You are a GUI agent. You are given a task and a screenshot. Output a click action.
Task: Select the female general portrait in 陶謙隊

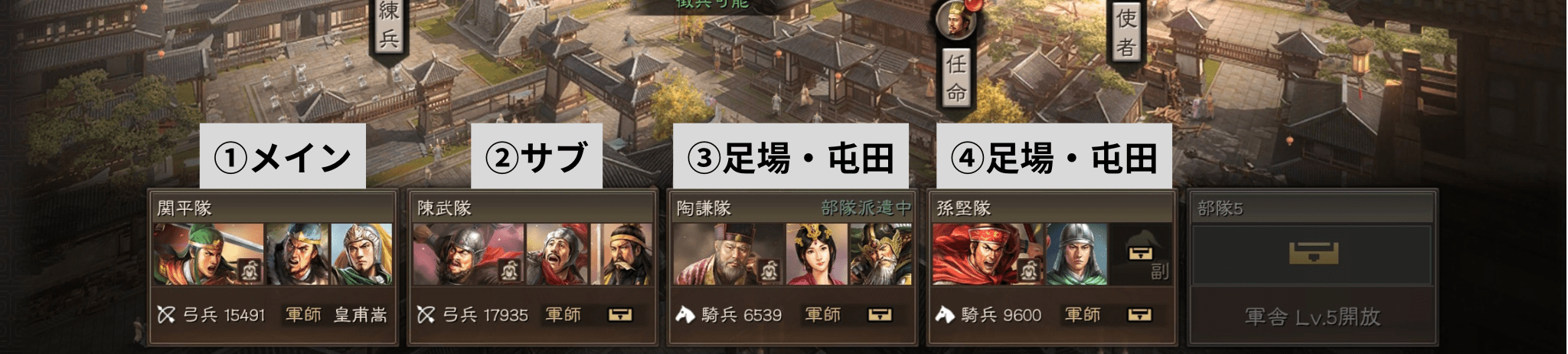(818, 254)
